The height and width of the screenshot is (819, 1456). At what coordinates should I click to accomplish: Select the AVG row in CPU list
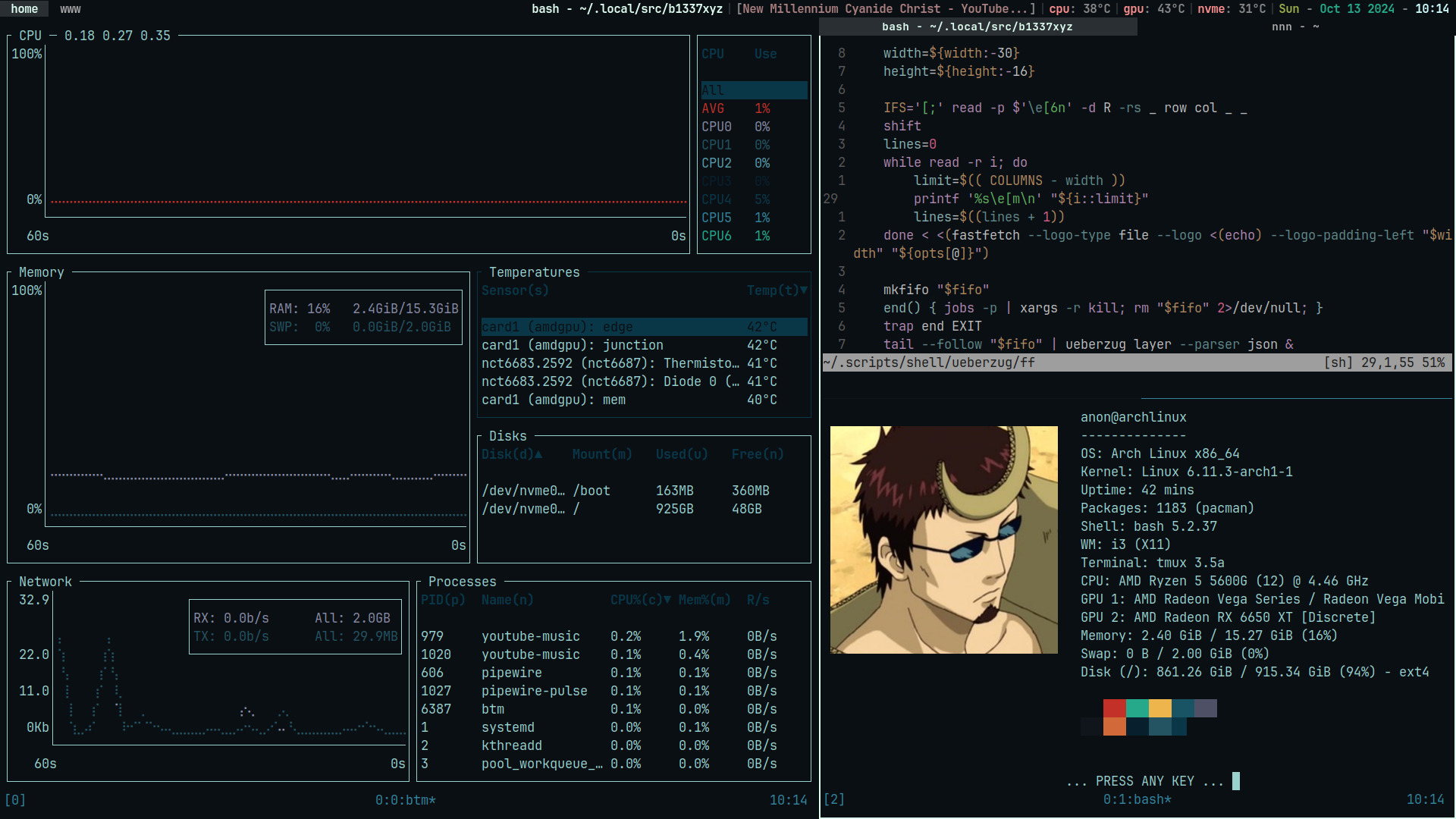tap(754, 108)
